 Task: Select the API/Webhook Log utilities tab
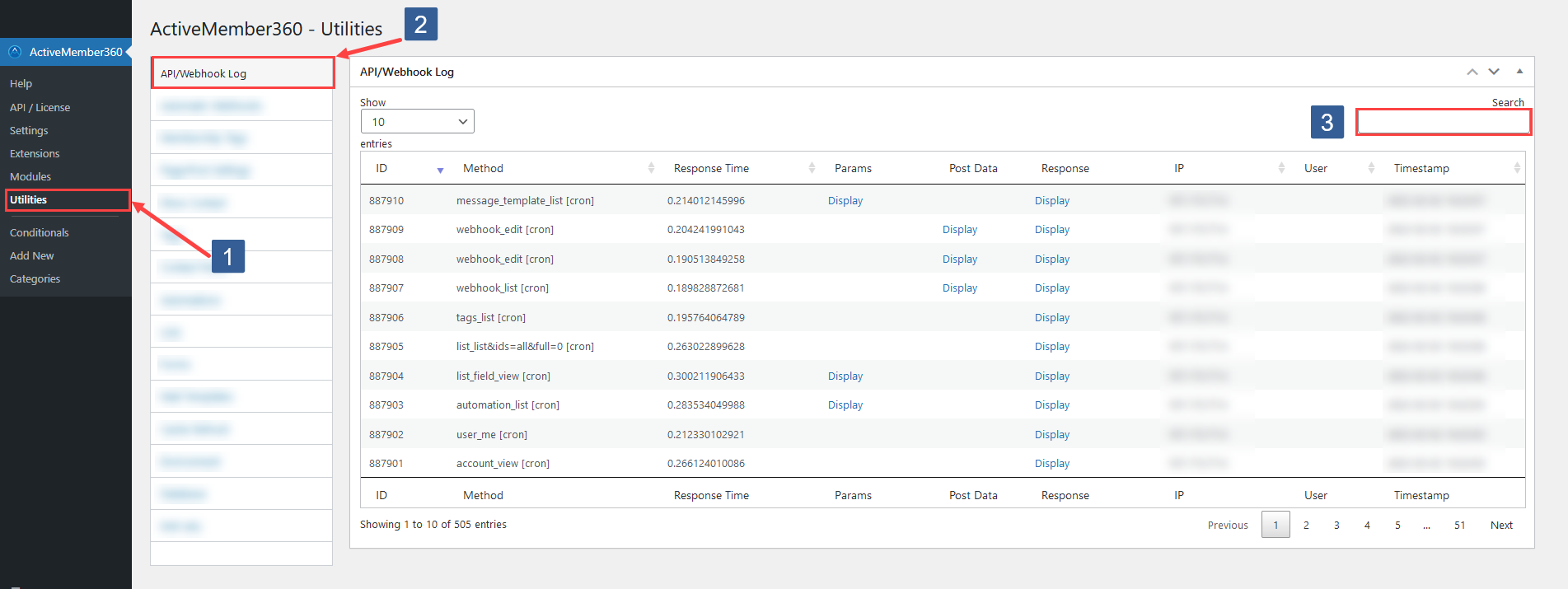point(242,73)
